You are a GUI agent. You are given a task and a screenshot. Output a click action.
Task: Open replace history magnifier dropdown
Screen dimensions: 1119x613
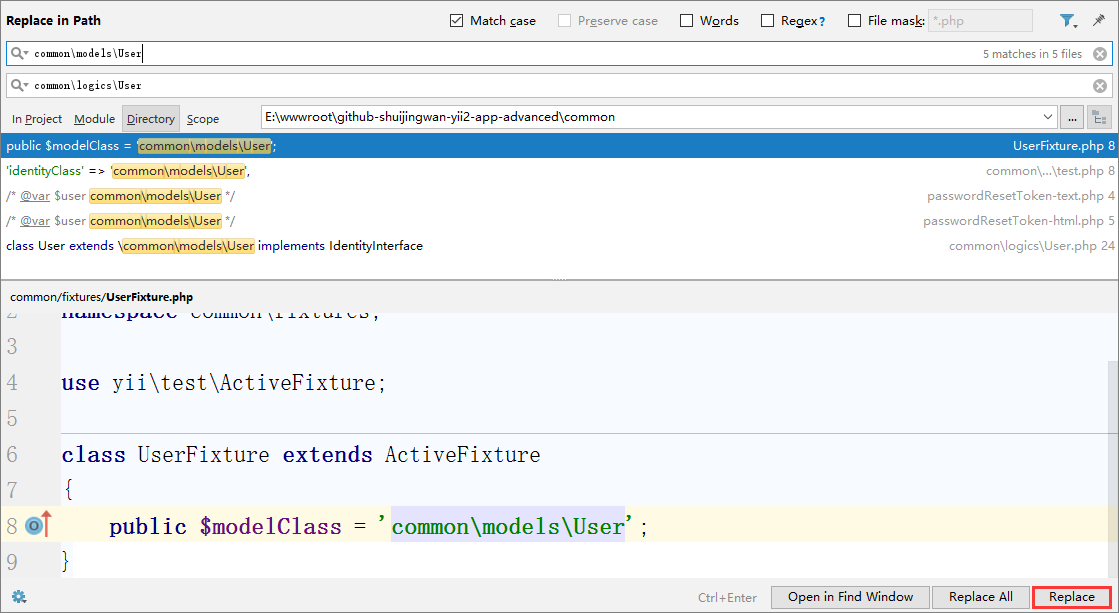coord(20,86)
